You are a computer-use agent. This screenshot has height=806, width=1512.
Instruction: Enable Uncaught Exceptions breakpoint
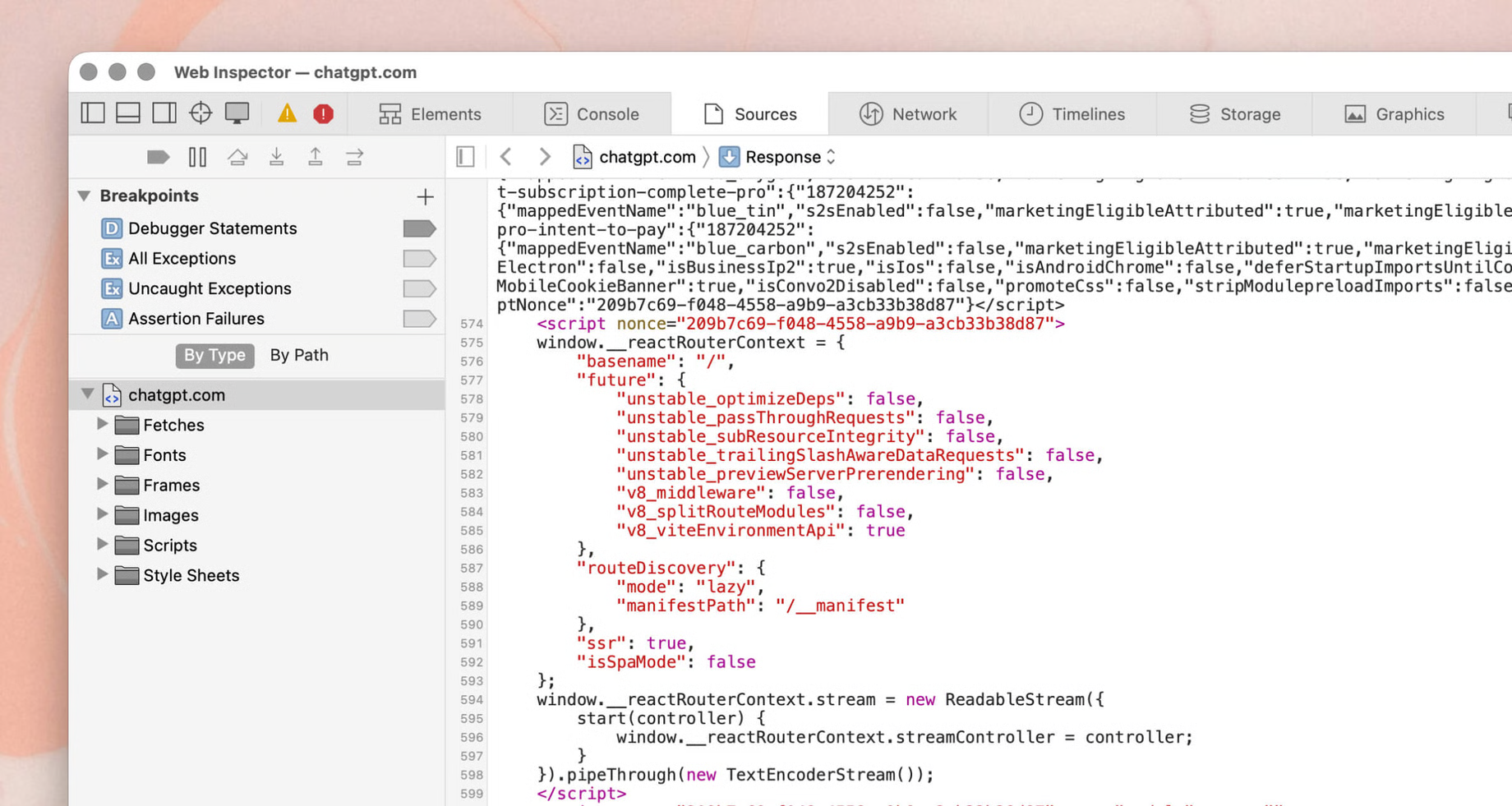pyautogui.click(x=419, y=288)
